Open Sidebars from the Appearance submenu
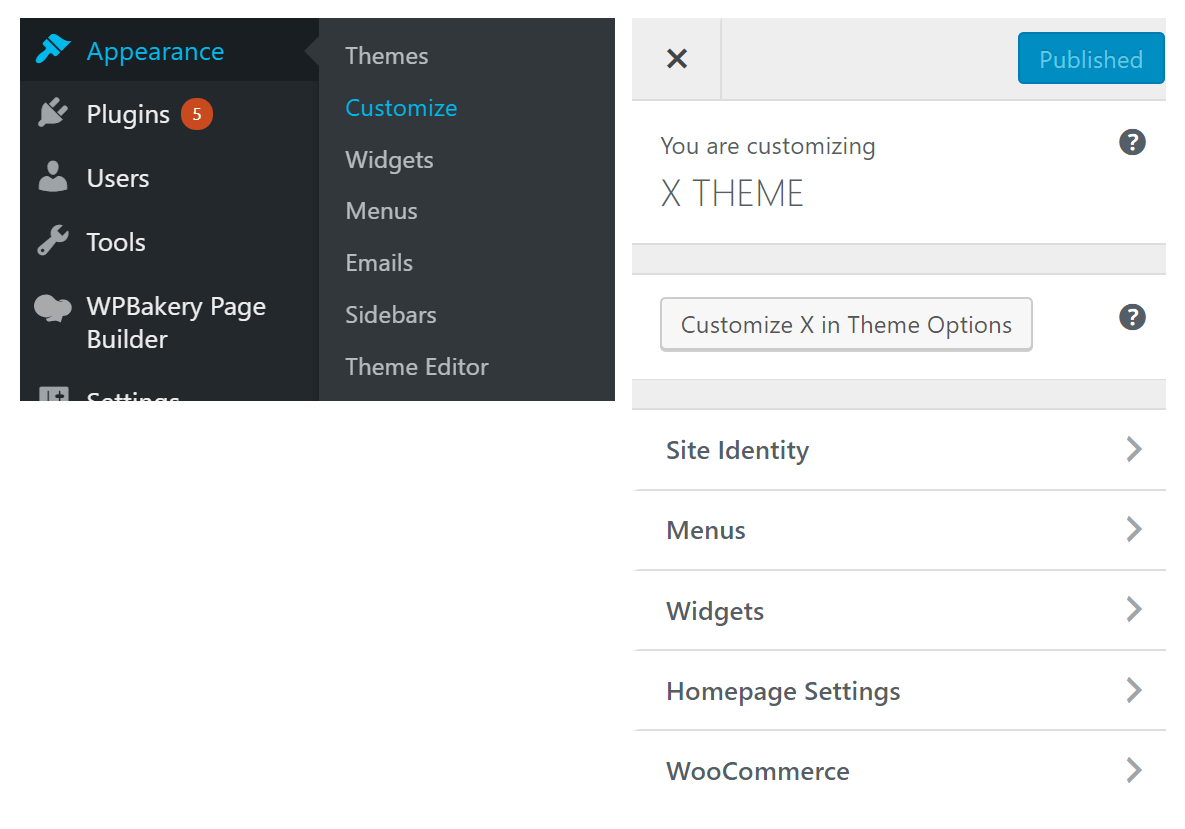 click(390, 315)
